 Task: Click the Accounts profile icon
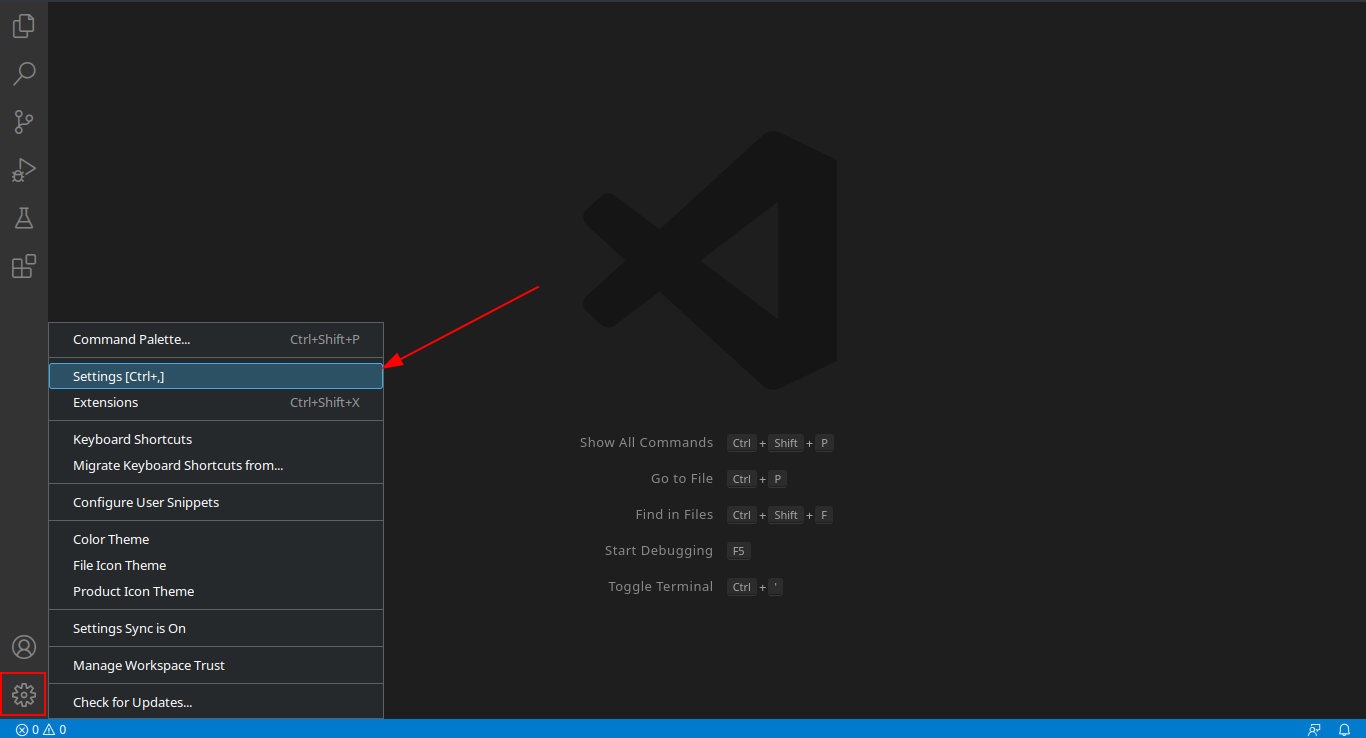coord(24,647)
